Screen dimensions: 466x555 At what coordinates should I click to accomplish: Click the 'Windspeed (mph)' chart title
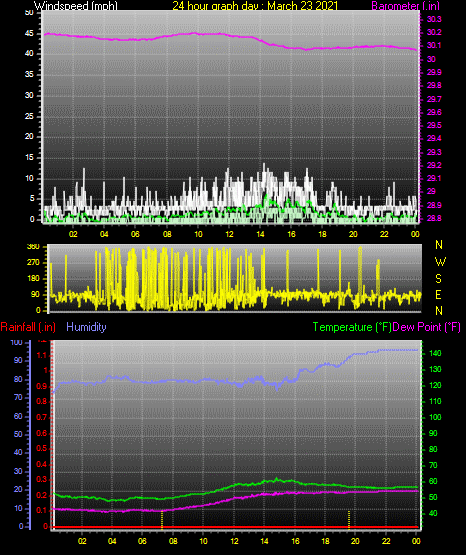click(76, 6)
